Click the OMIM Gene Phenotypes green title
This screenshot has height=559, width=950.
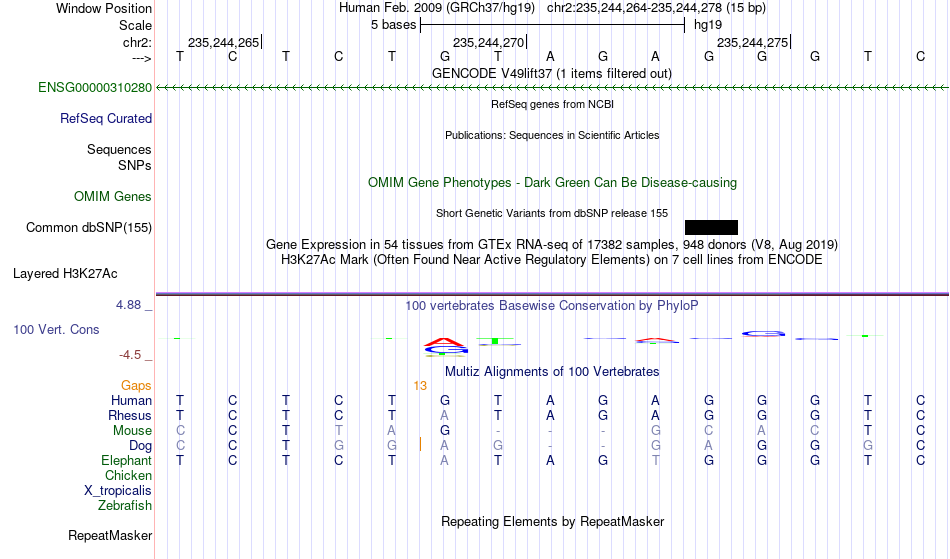[x=552, y=182]
